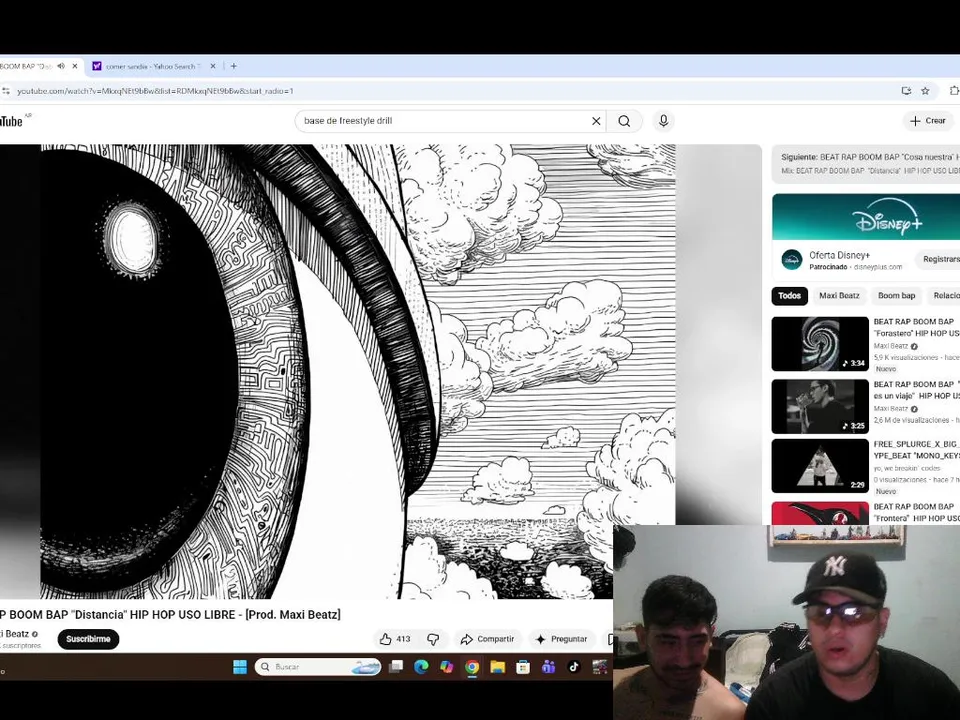Click the Oferta Disney+ sponsor link
This screenshot has height=720, width=960.
coord(839,255)
